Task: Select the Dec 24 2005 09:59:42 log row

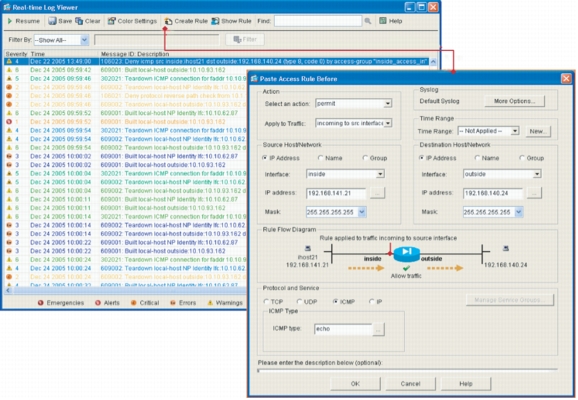Action: click(x=125, y=70)
